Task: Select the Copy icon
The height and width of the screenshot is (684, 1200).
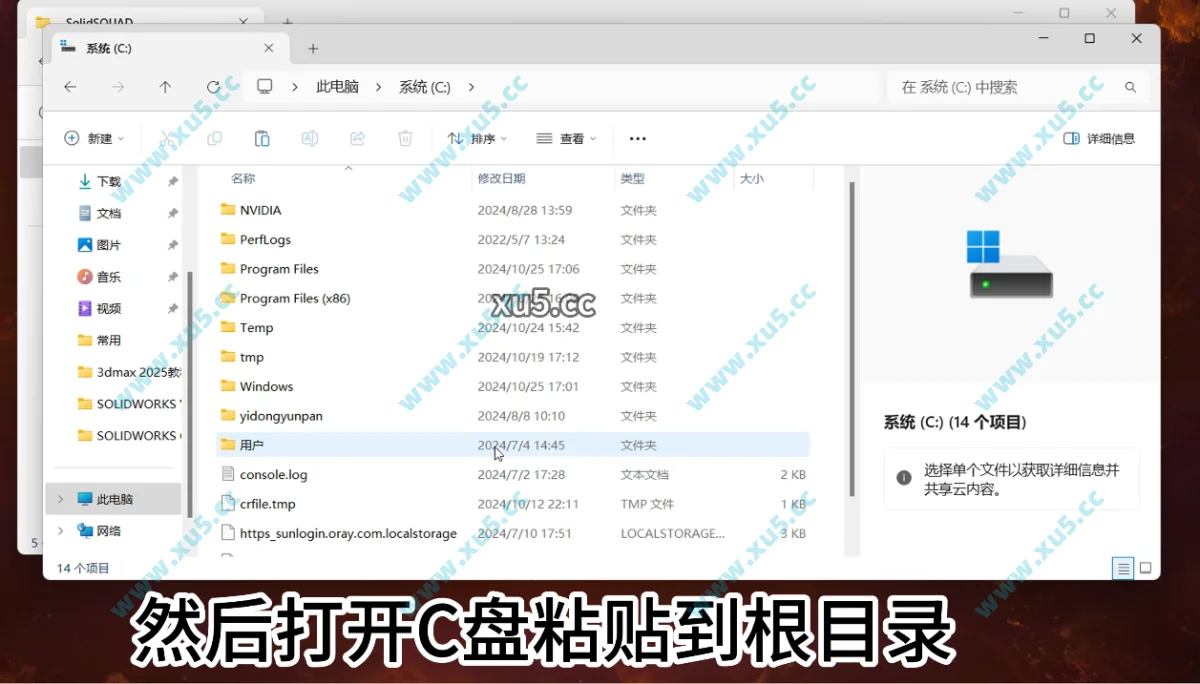Action: click(214, 138)
